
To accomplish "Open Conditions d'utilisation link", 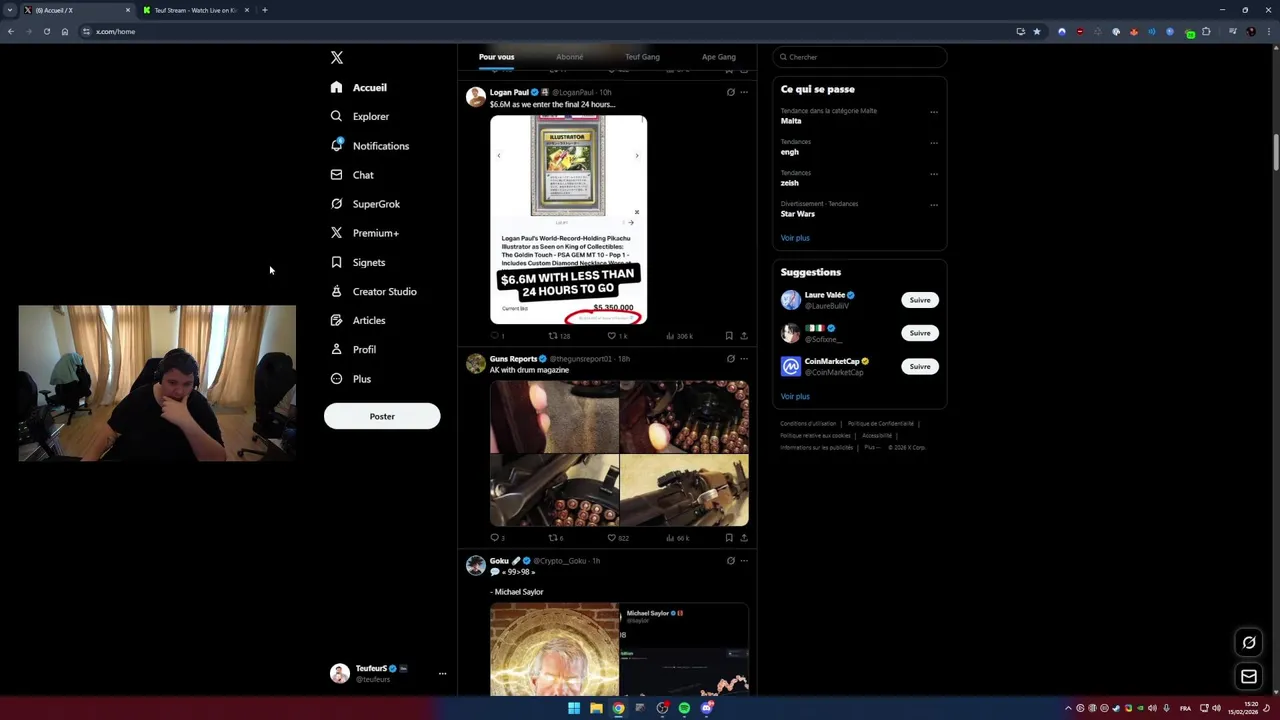I will click(808, 424).
